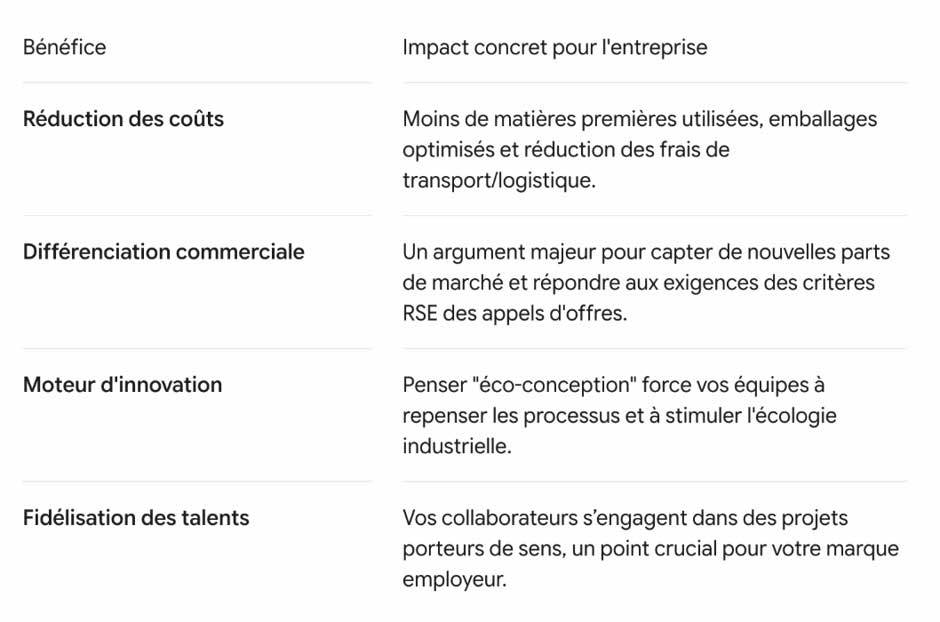Click the line RSE des appels d'offres
This screenshot has width=940, height=622.
tap(514, 313)
